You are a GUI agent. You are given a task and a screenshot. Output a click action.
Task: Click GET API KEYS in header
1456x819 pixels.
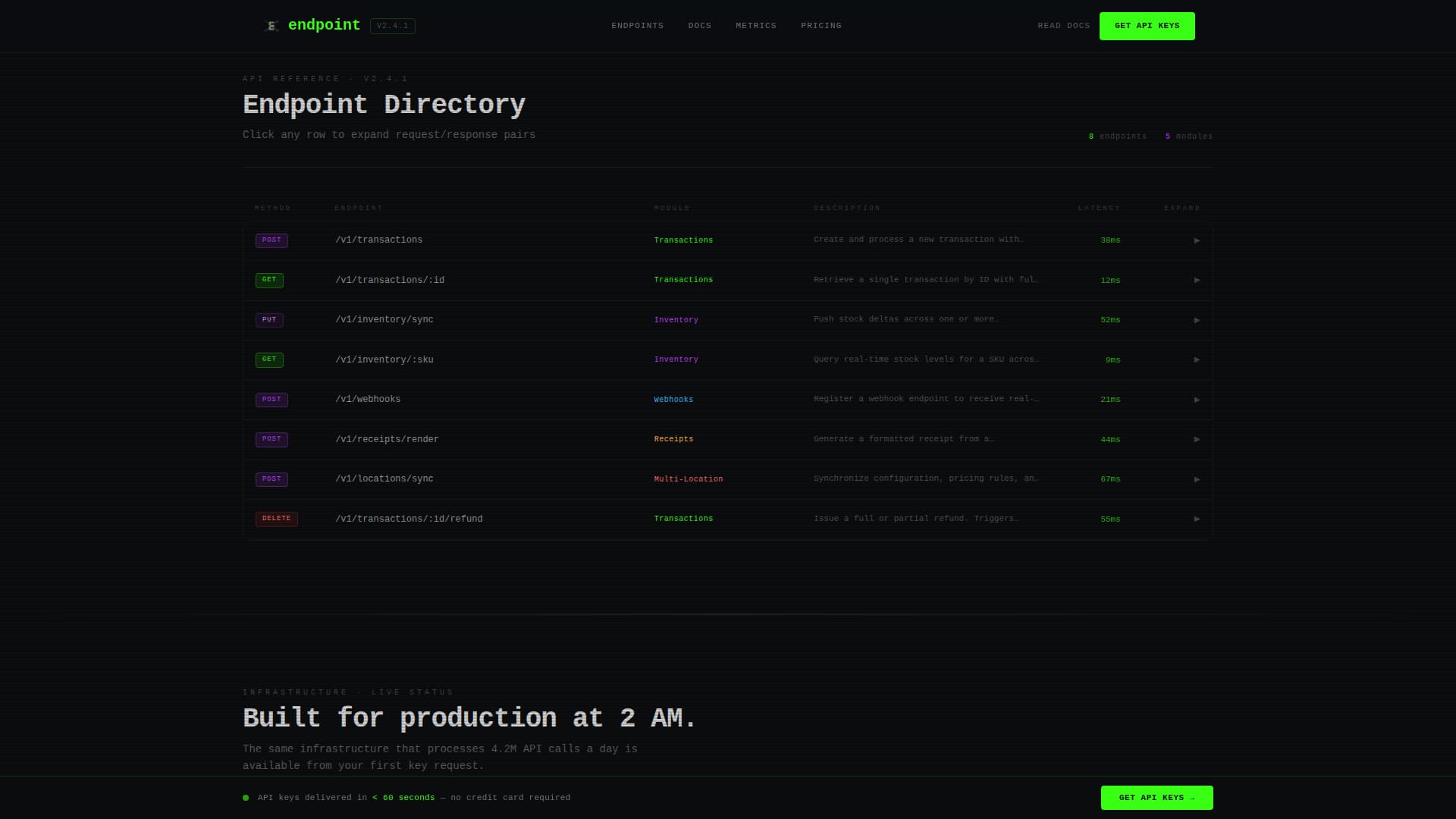click(1147, 26)
